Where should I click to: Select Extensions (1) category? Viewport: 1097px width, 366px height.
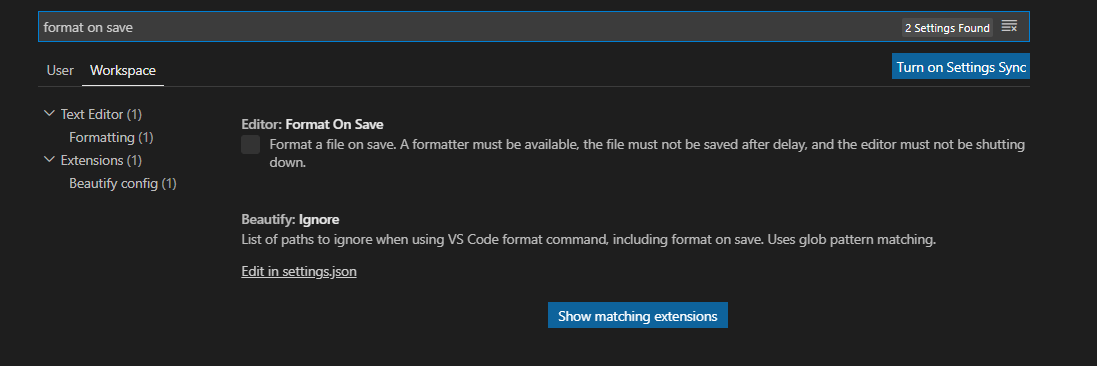[101, 160]
